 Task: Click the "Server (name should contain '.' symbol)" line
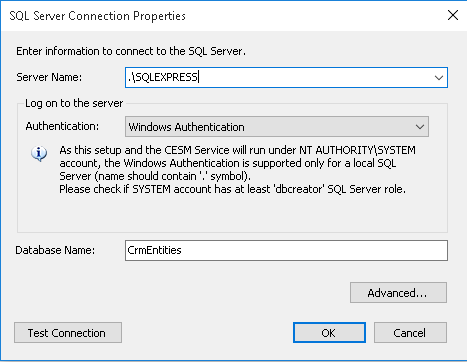[x=155, y=176]
